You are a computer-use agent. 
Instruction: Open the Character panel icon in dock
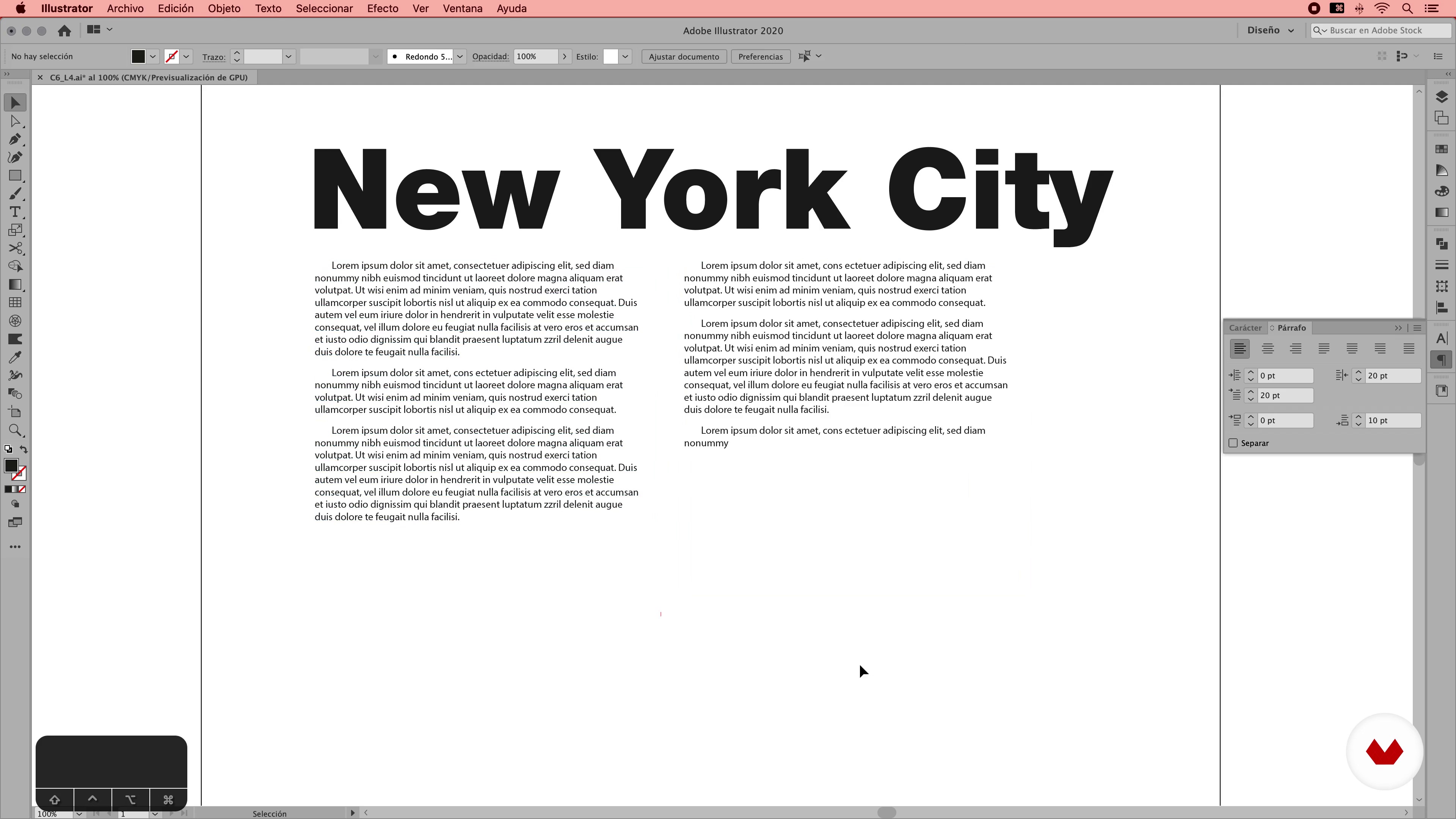coord(1441,339)
